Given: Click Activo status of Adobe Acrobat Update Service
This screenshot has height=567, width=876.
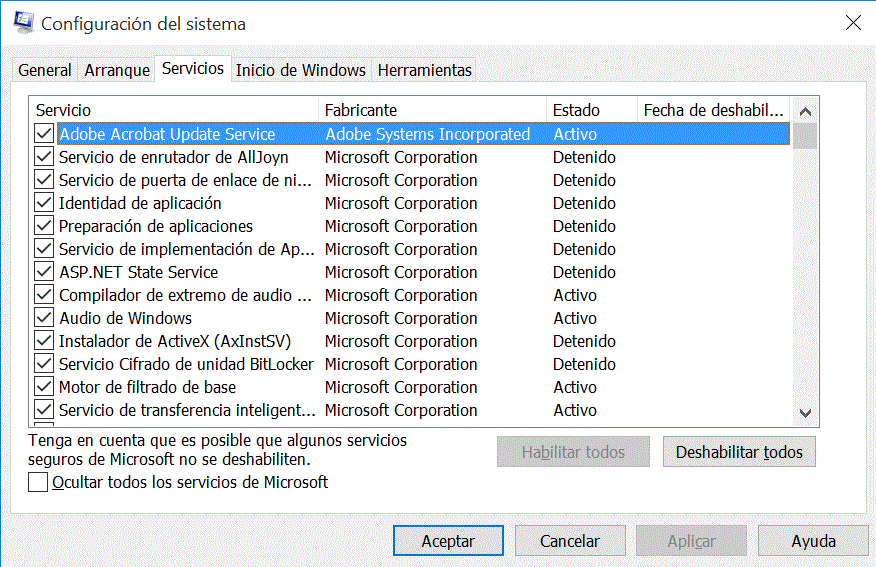Looking at the screenshot, I should pyautogui.click(x=575, y=134).
